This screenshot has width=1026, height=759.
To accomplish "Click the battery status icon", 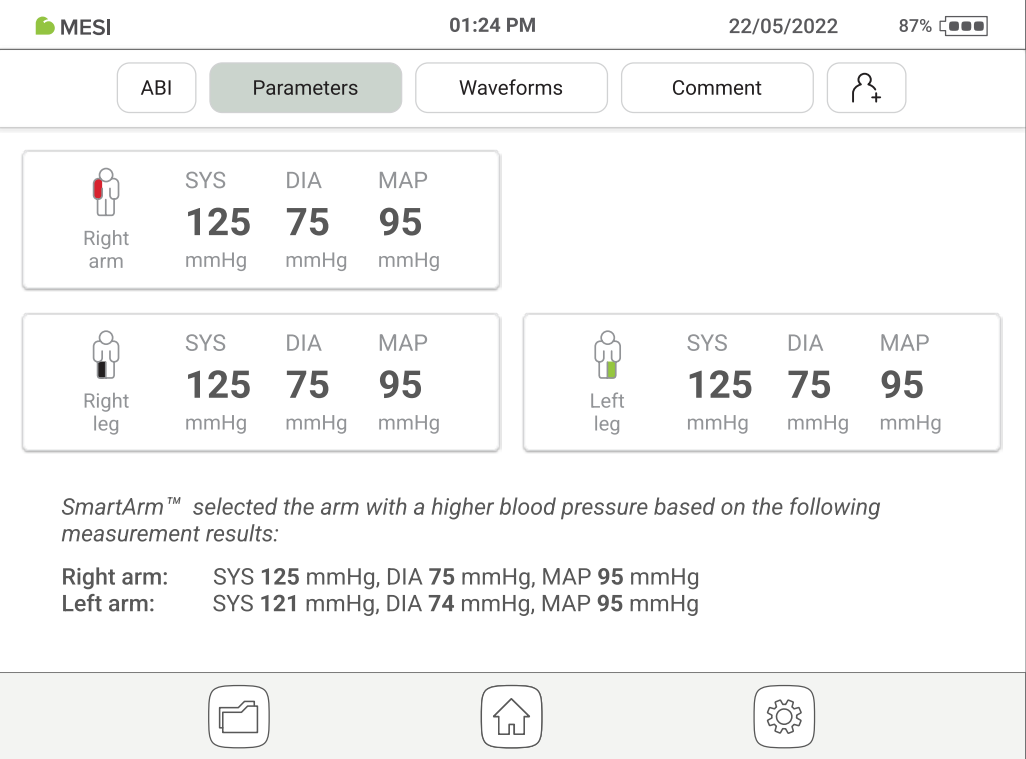I will pos(963,26).
